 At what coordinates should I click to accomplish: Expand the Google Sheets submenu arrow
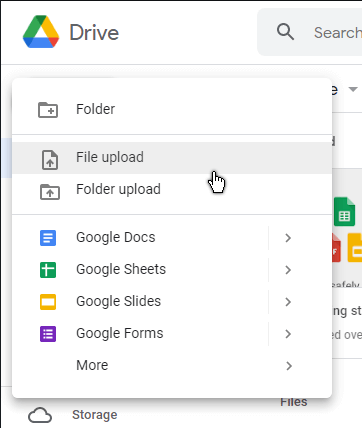tap(288, 270)
